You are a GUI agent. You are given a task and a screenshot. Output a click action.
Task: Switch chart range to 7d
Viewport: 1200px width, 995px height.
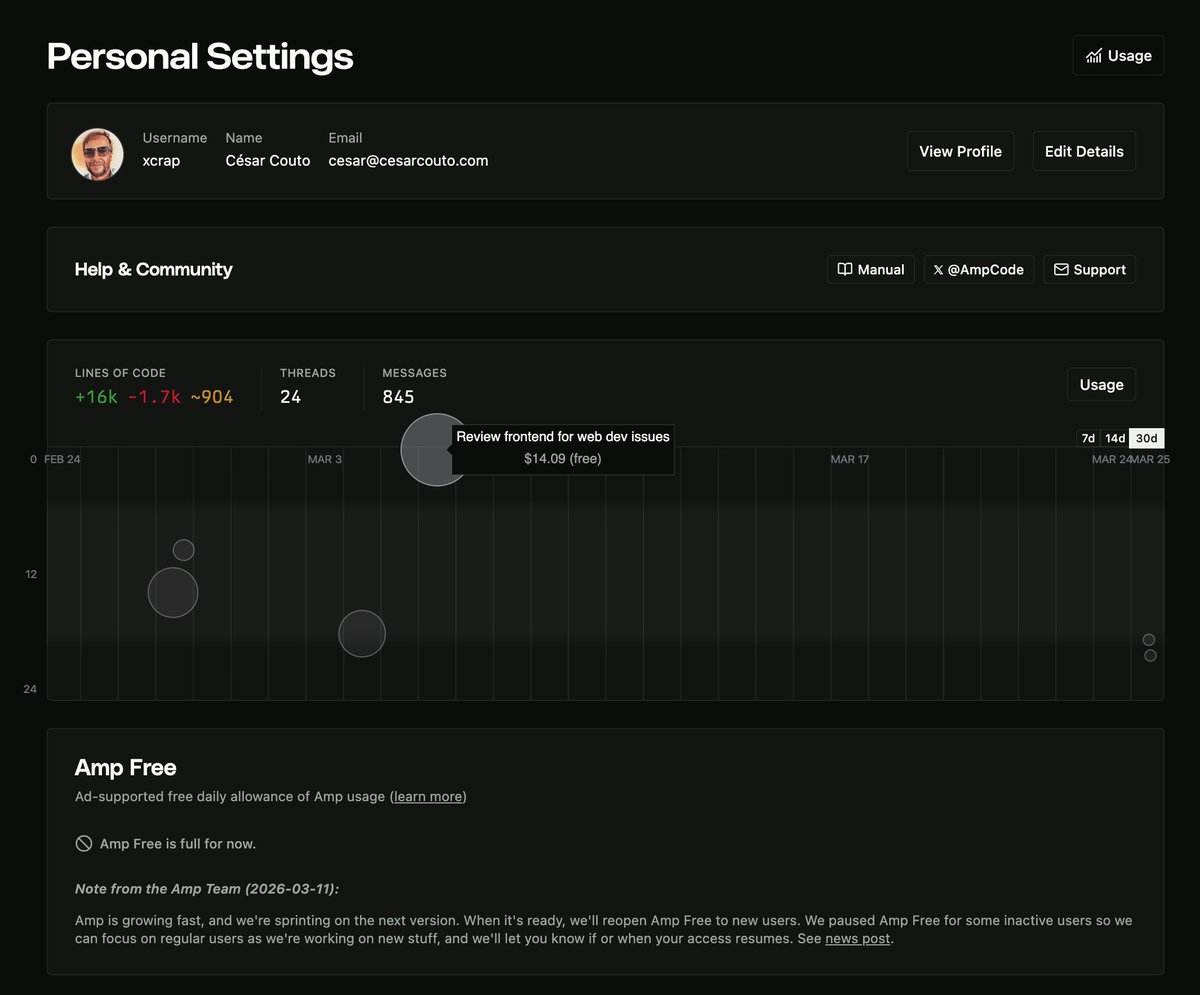coord(1088,438)
